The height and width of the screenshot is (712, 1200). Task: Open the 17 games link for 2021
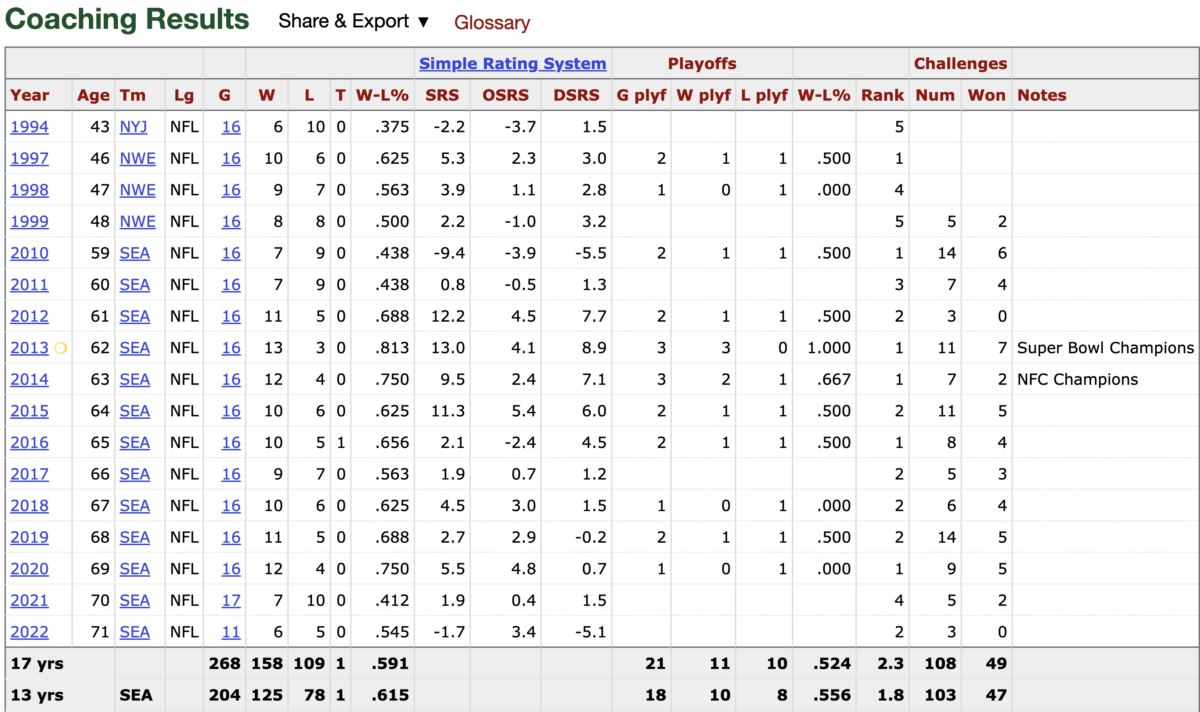coord(231,600)
